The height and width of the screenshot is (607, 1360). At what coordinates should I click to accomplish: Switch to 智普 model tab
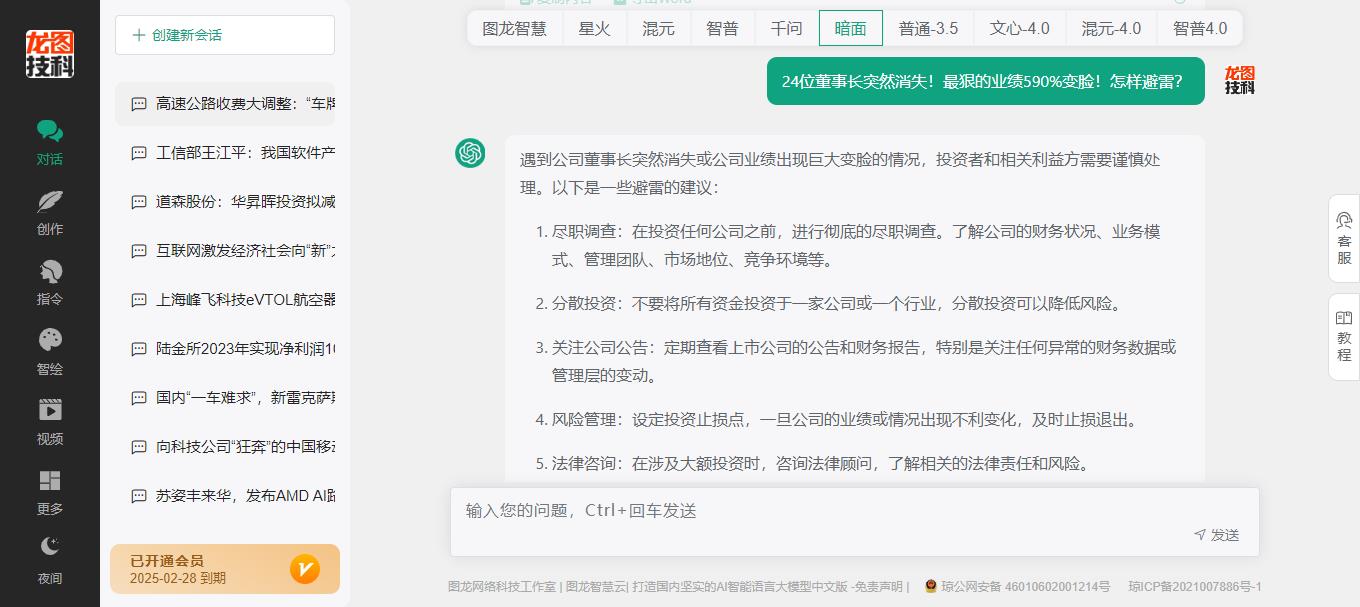click(x=722, y=28)
